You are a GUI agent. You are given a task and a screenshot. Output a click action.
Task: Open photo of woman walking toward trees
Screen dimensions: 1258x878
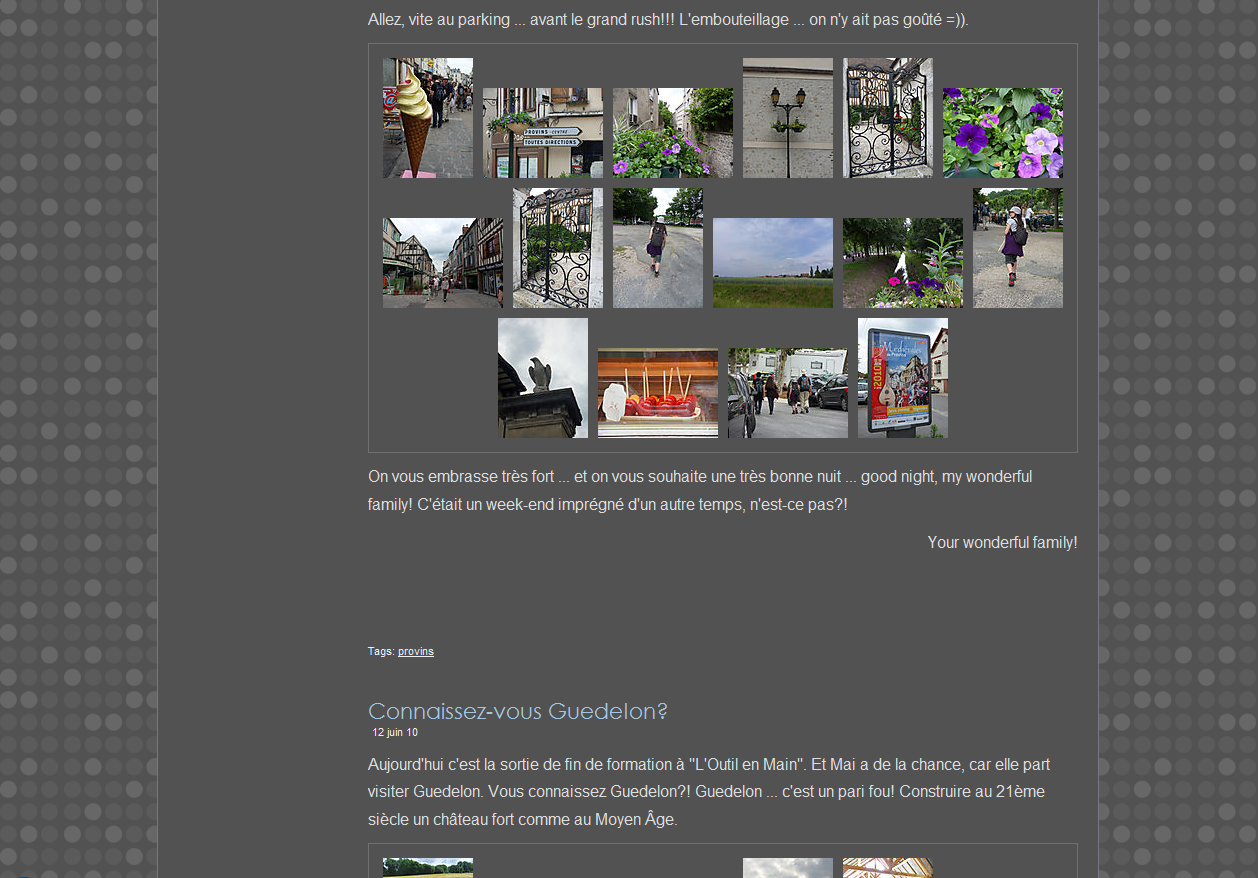tap(657, 248)
